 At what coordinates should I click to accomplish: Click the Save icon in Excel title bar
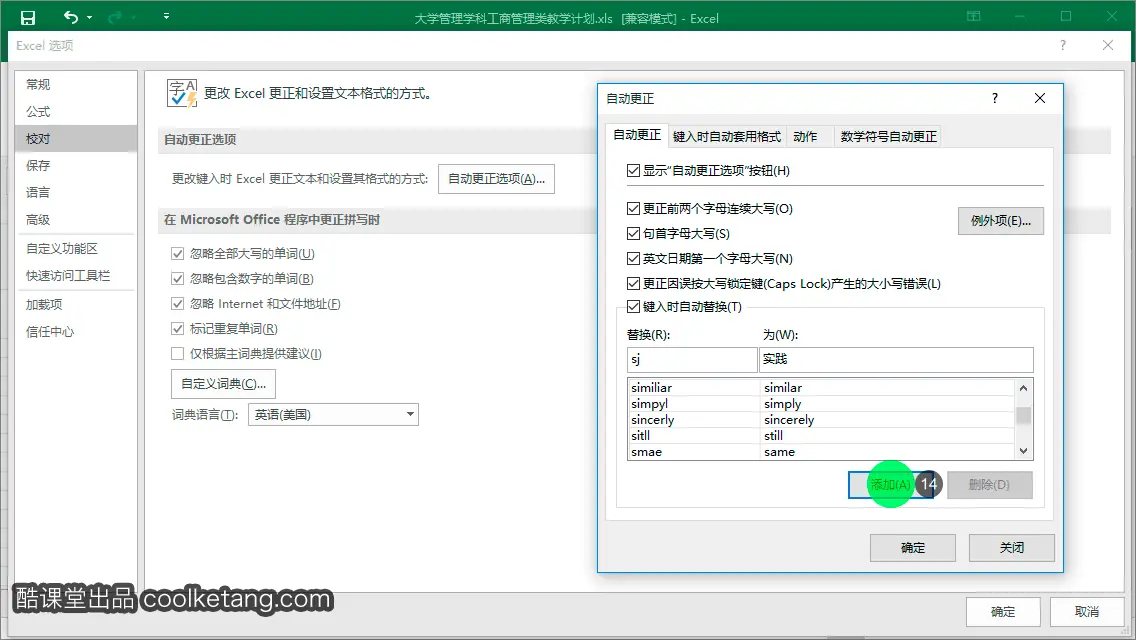pyautogui.click(x=28, y=17)
